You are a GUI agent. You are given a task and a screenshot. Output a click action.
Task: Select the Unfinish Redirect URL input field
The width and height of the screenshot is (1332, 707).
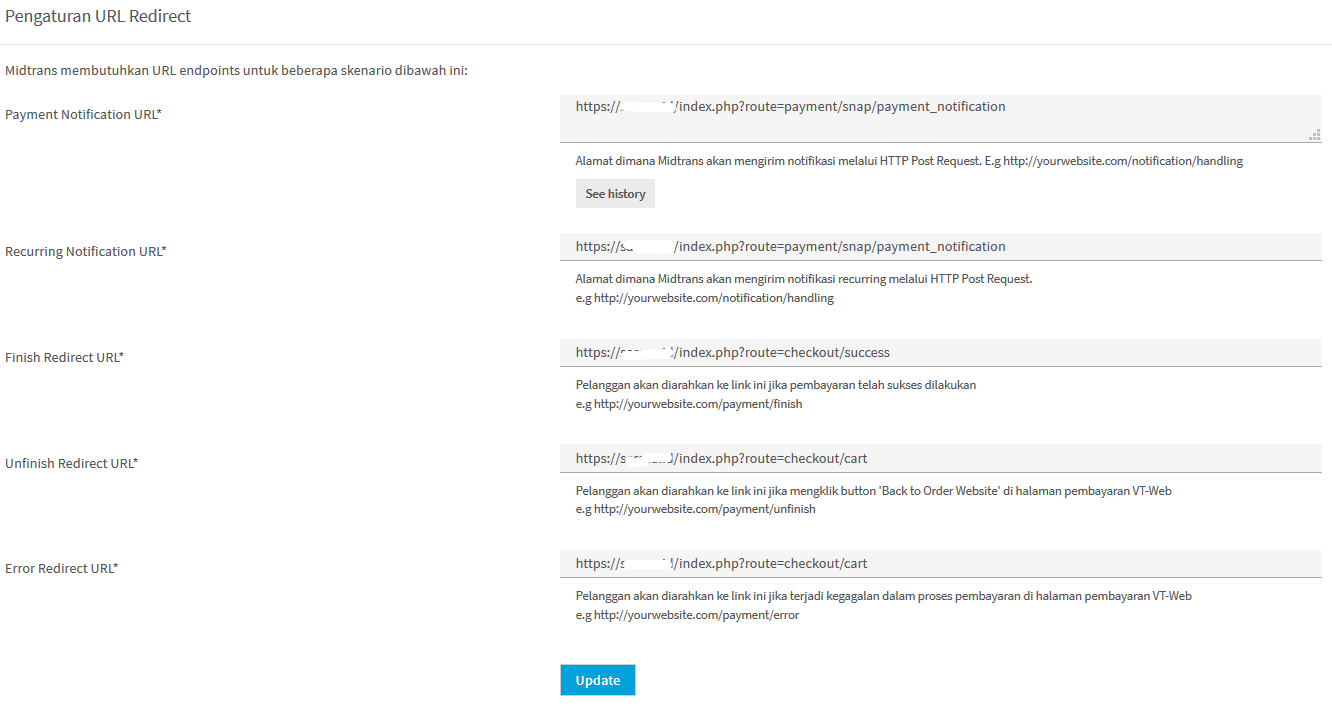940,459
